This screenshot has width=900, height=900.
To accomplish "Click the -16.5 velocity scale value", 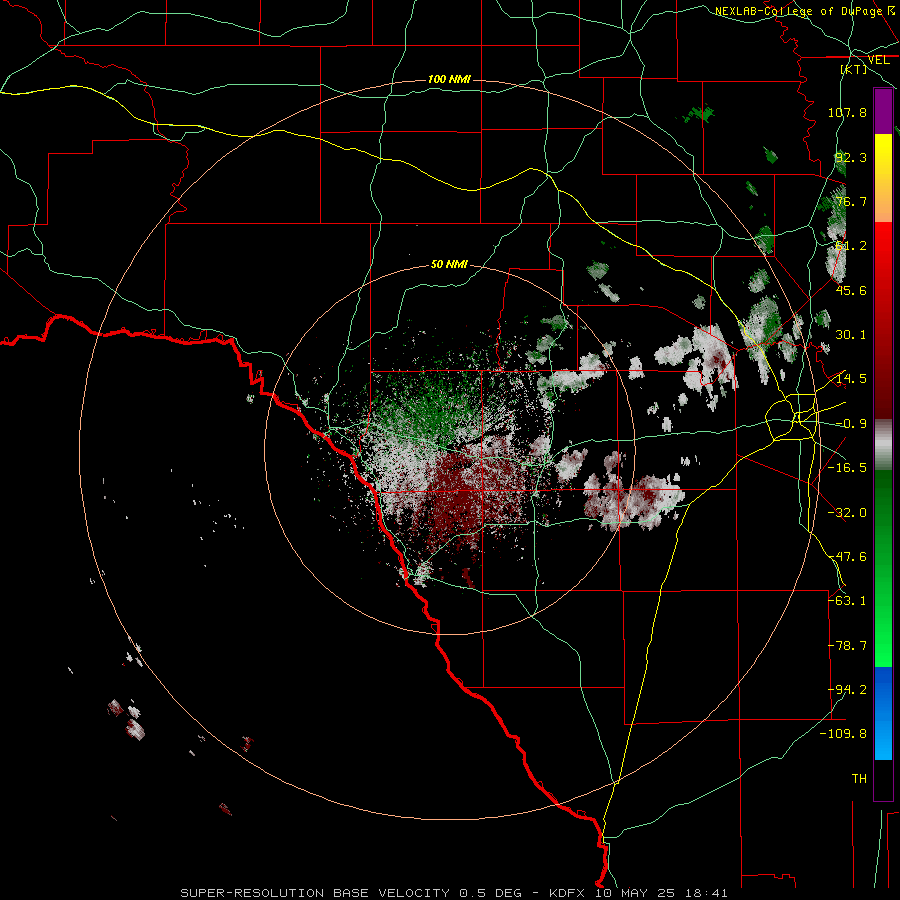I will [847, 468].
